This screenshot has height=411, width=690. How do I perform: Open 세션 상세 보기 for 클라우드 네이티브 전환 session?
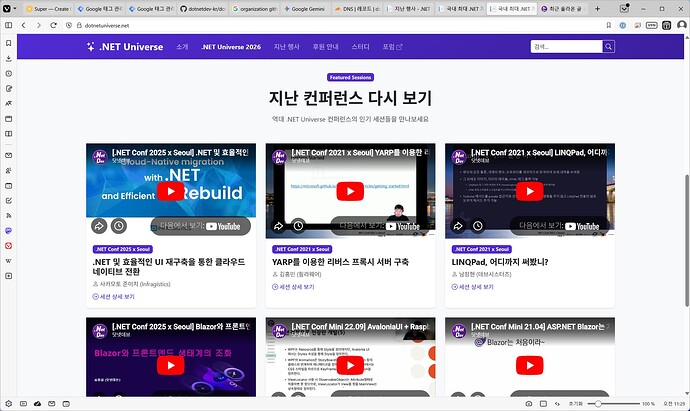tap(114, 297)
